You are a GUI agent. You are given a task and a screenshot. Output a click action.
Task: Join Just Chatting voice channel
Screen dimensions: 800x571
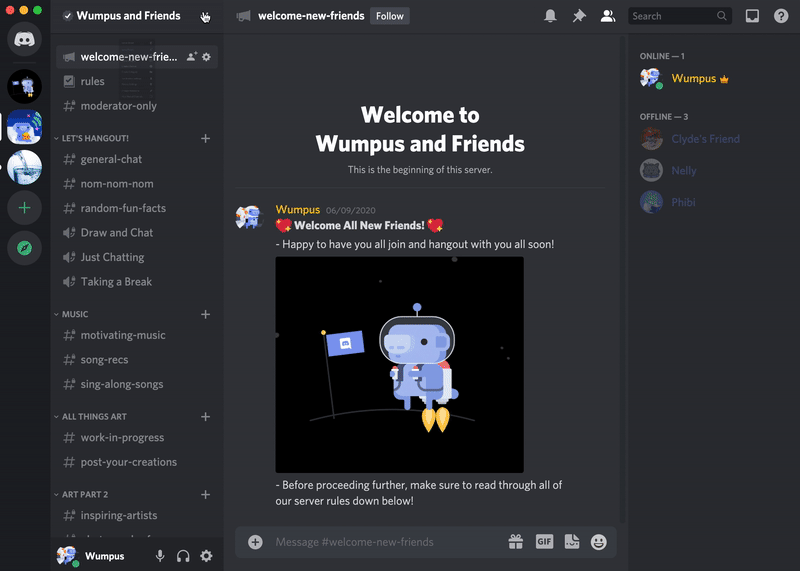pyautogui.click(x=137, y=257)
